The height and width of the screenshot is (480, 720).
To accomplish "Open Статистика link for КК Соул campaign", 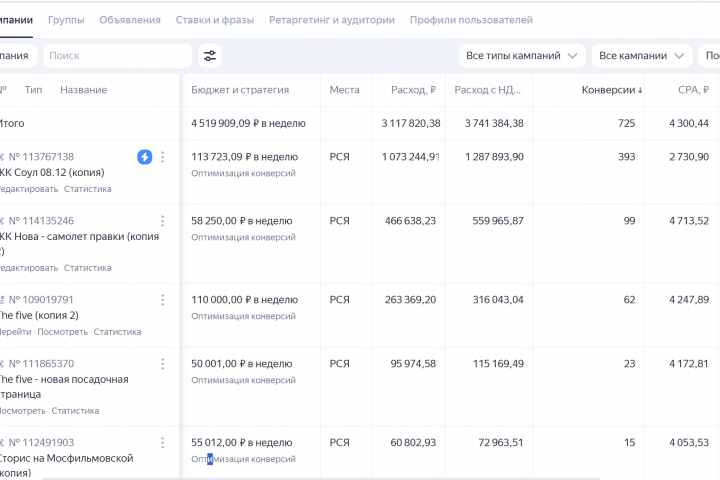I will 87,189.
